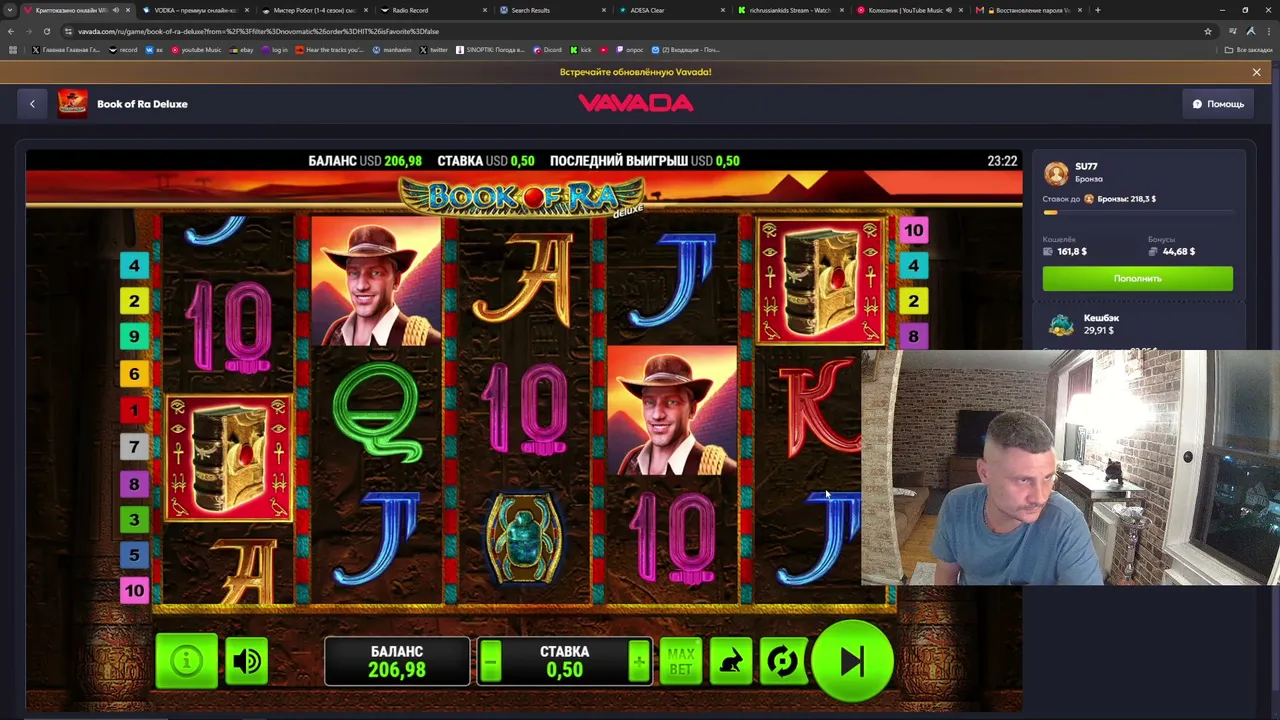
Task: Click the 23:22 clock in the game
Action: point(1002,161)
